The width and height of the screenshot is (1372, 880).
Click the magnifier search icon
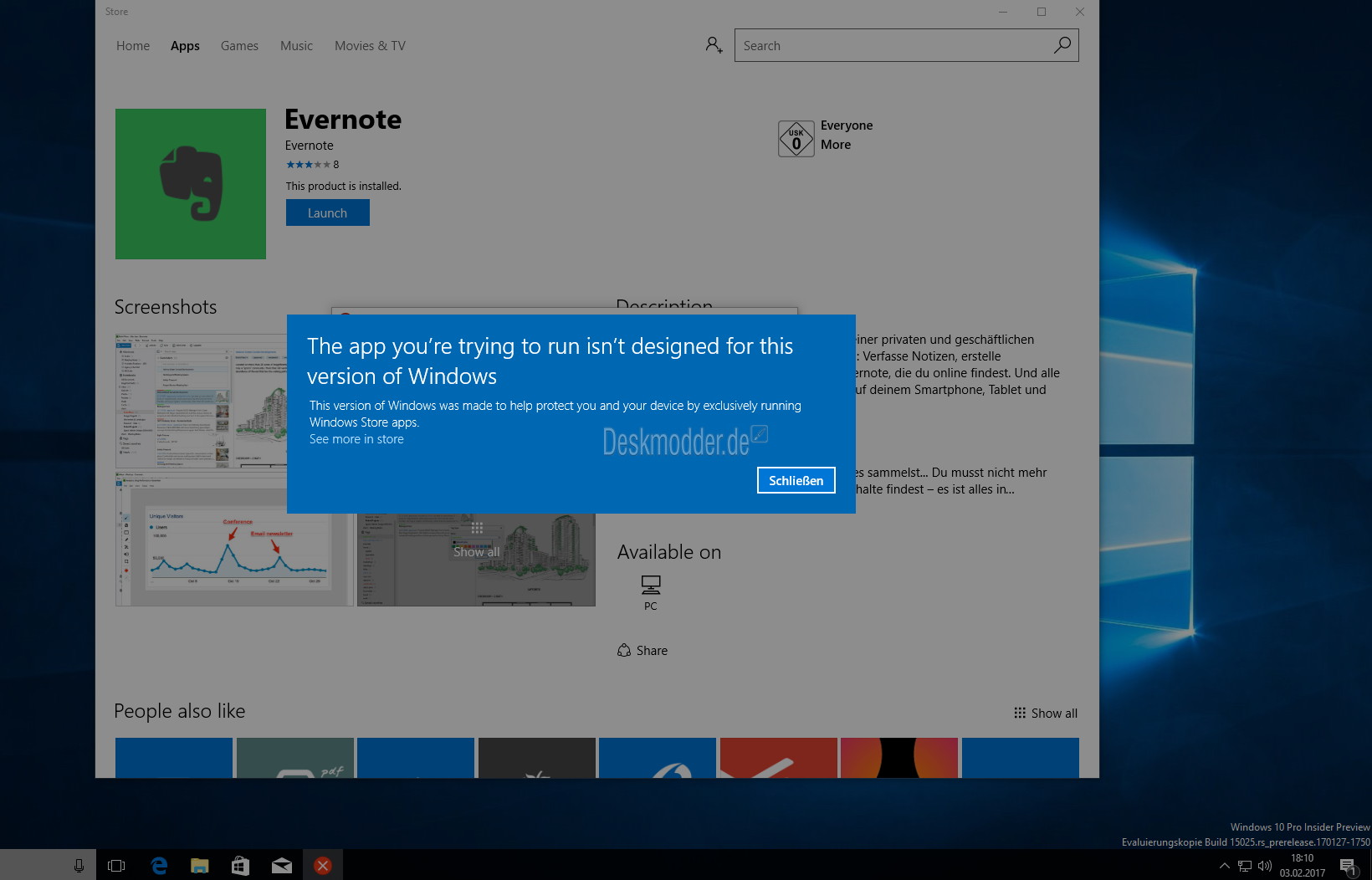pyautogui.click(x=1062, y=45)
